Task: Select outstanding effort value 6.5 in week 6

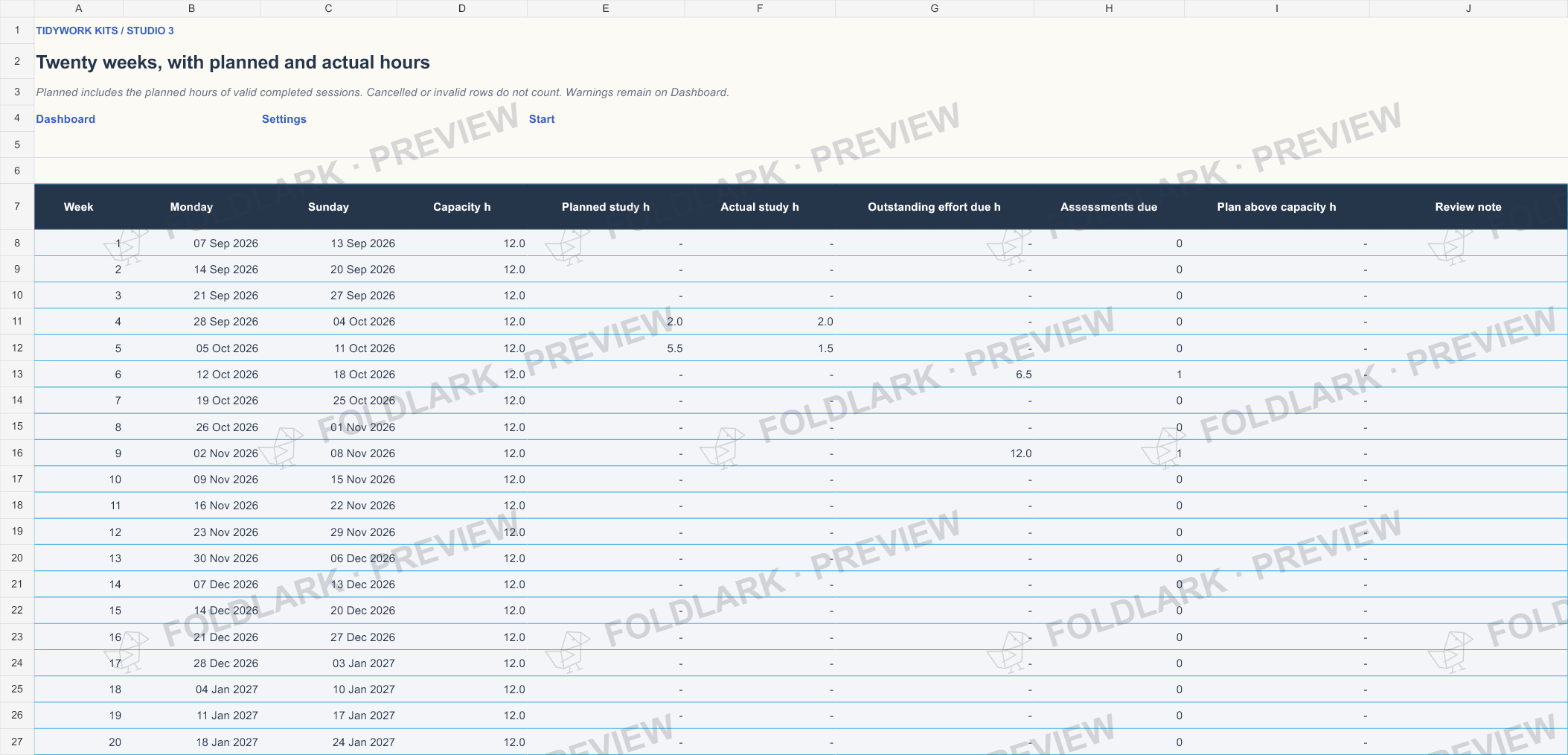Action: coord(935,375)
